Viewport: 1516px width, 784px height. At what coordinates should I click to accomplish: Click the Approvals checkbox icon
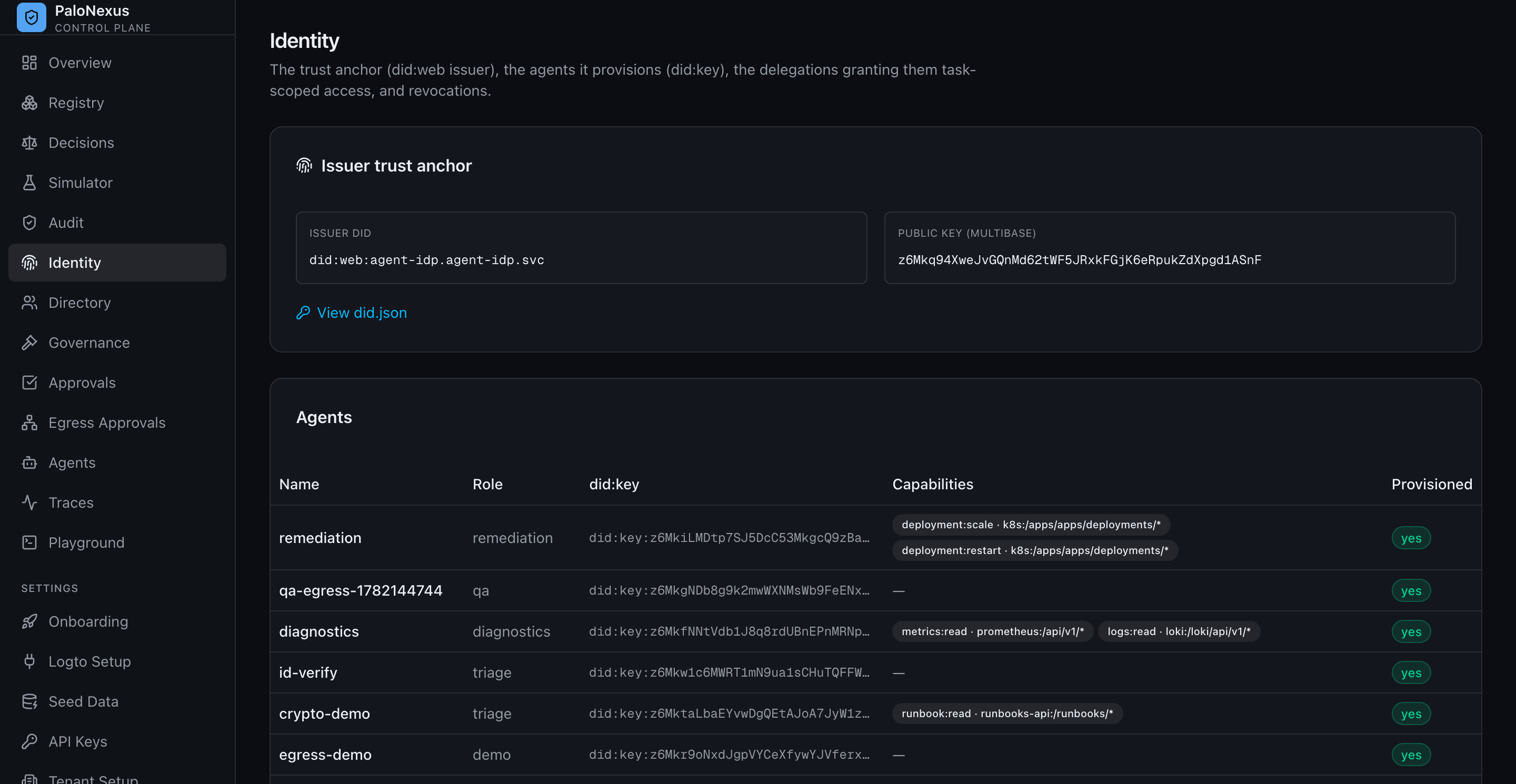coord(29,383)
